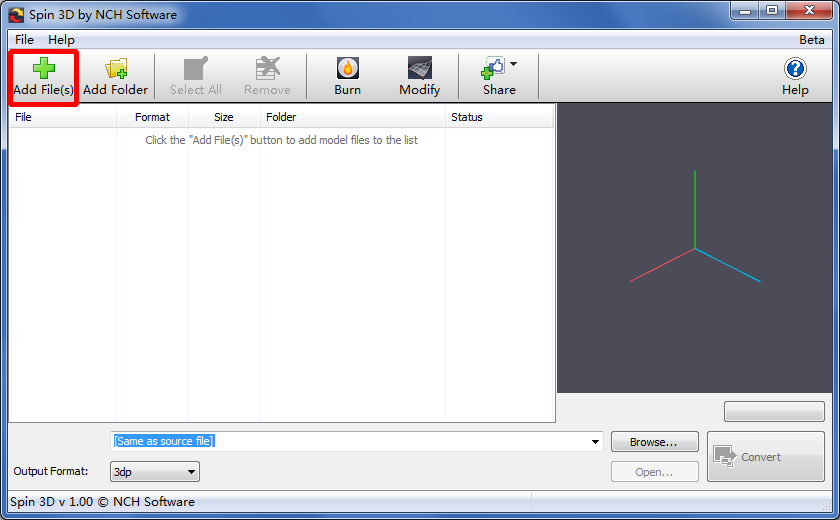Click the Add Folder toolbar icon
Image resolution: width=840 pixels, height=520 pixels.
115,77
